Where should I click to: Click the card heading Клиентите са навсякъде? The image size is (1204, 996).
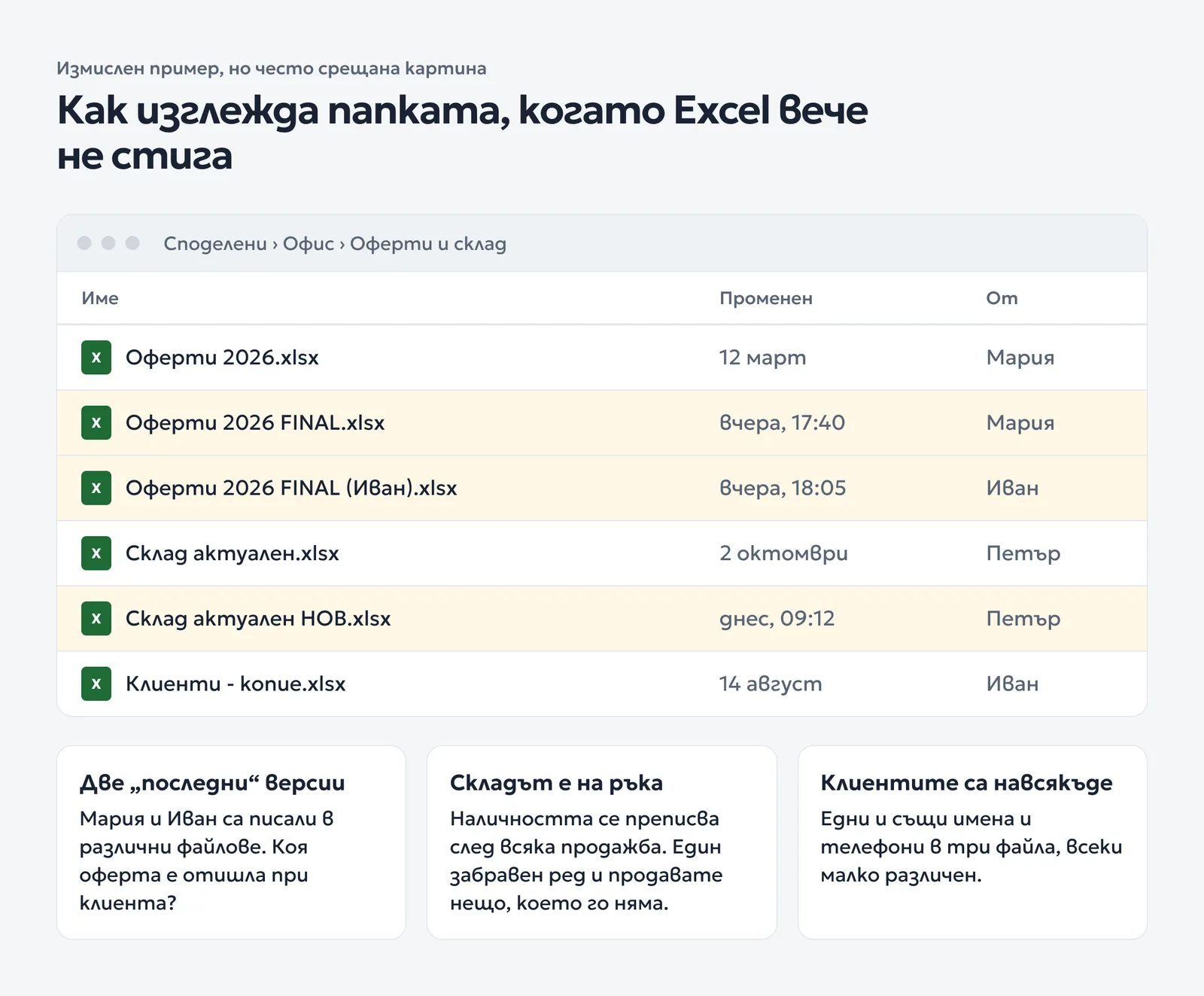[966, 783]
